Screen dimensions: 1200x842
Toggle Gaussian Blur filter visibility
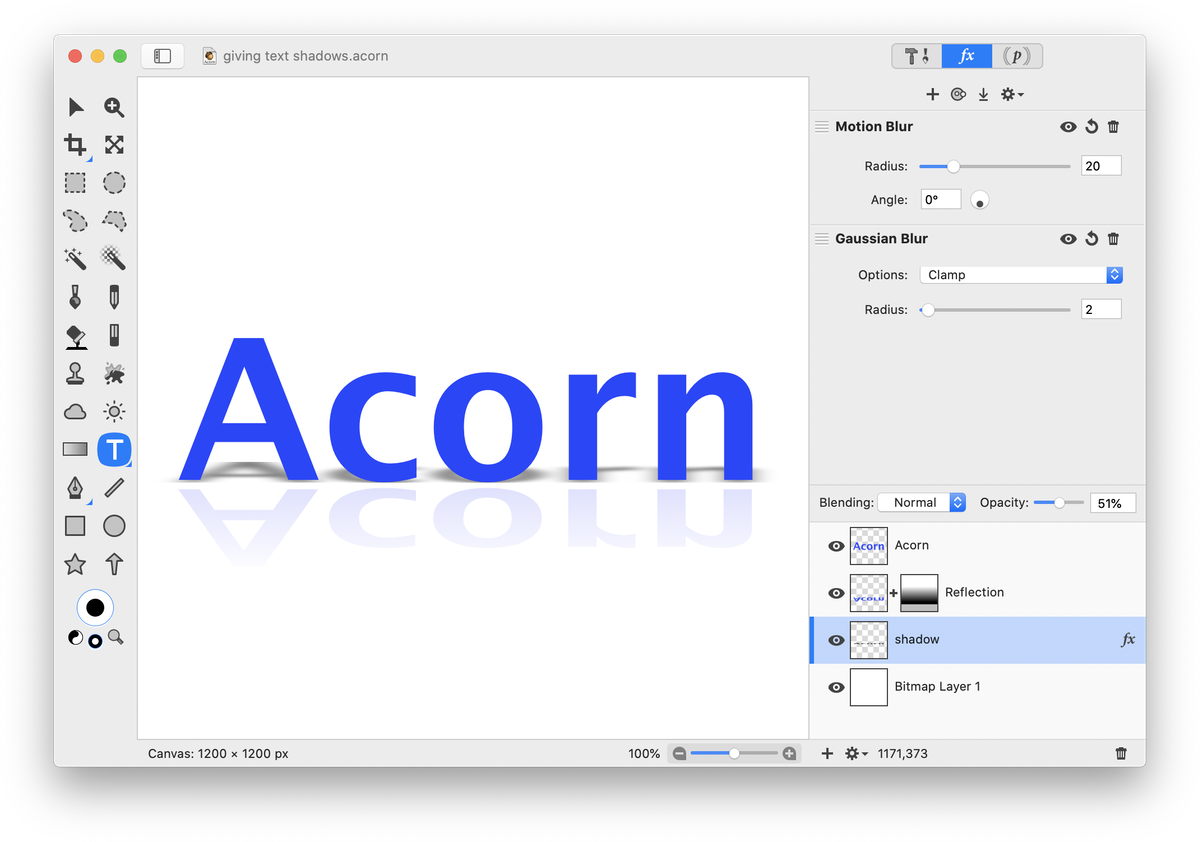[x=1068, y=239]
